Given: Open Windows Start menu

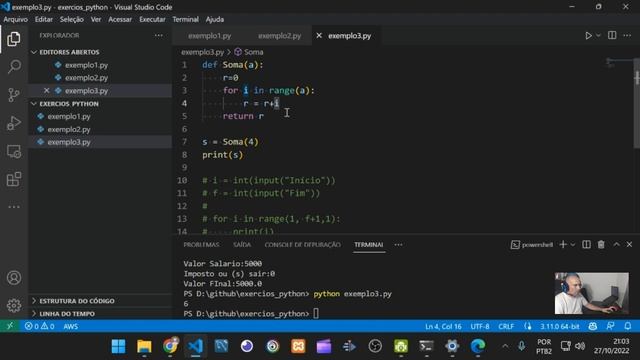Looking at the screenshot, I should click(118, 346).
